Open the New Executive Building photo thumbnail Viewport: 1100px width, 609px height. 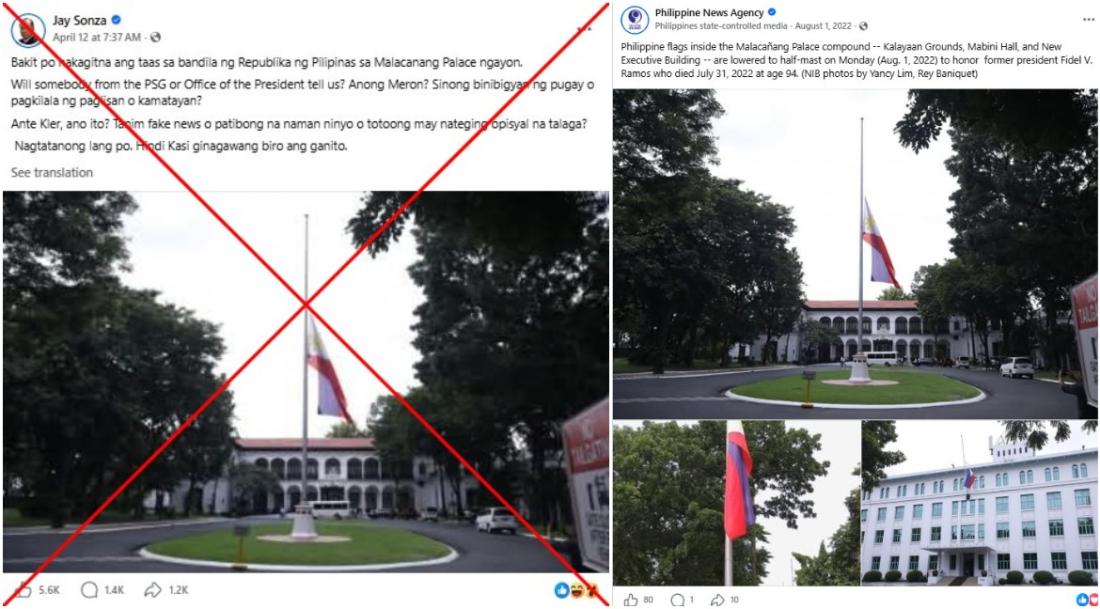[979, 502]
